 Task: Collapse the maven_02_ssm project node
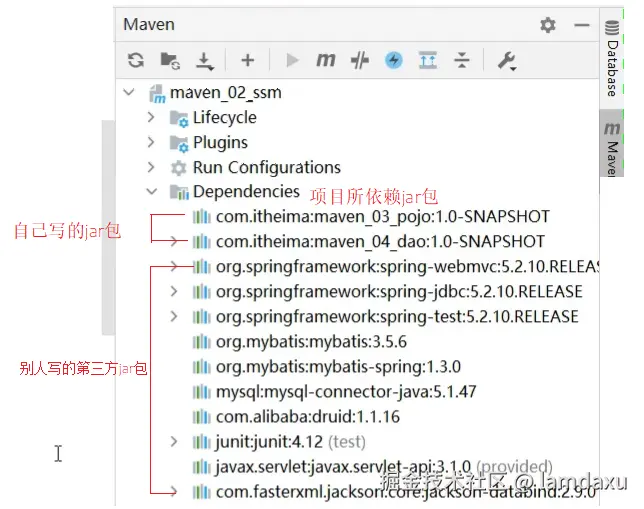(129, 92)
